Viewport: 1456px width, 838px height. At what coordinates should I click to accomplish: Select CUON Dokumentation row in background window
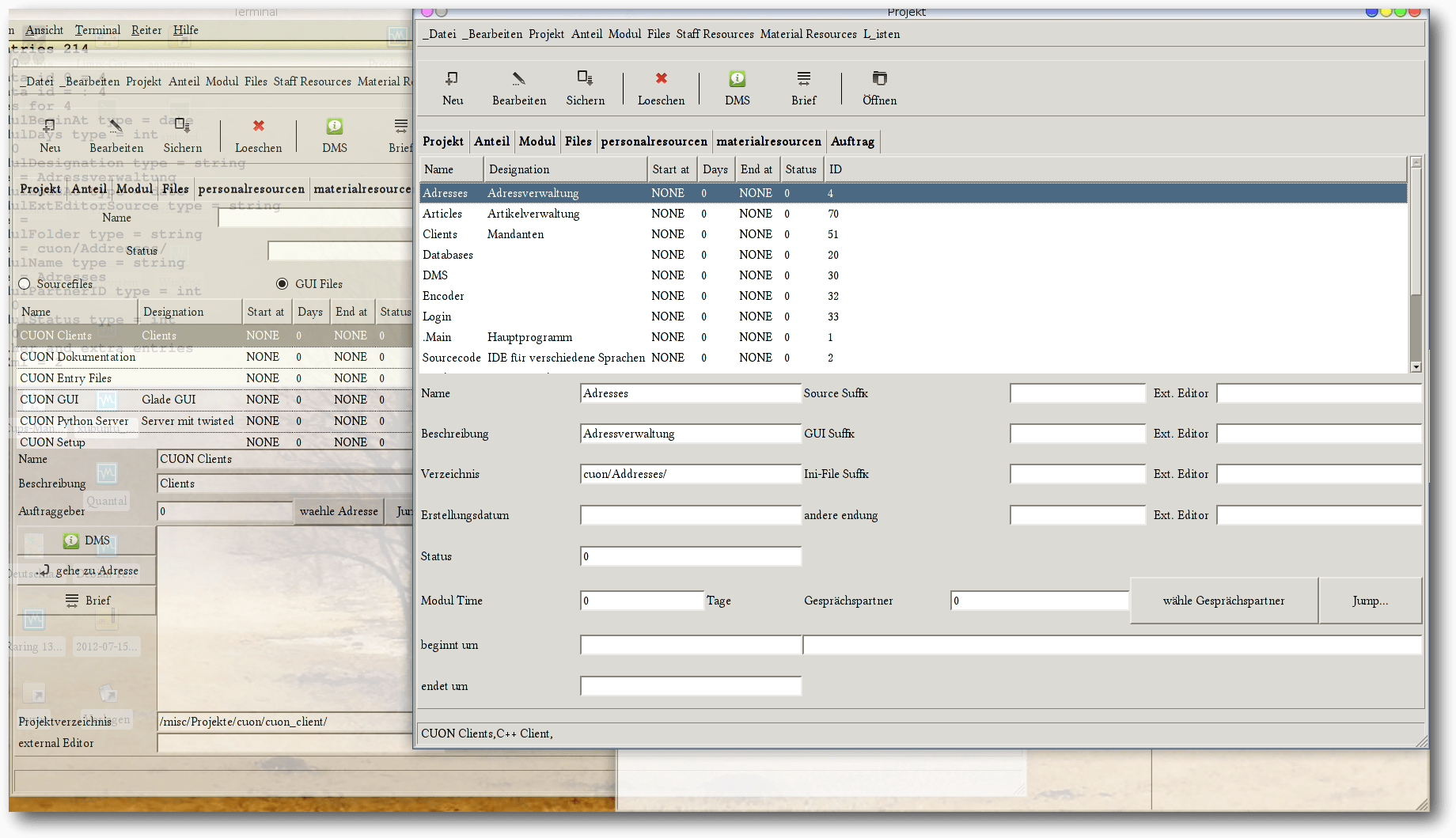point(214,357)
